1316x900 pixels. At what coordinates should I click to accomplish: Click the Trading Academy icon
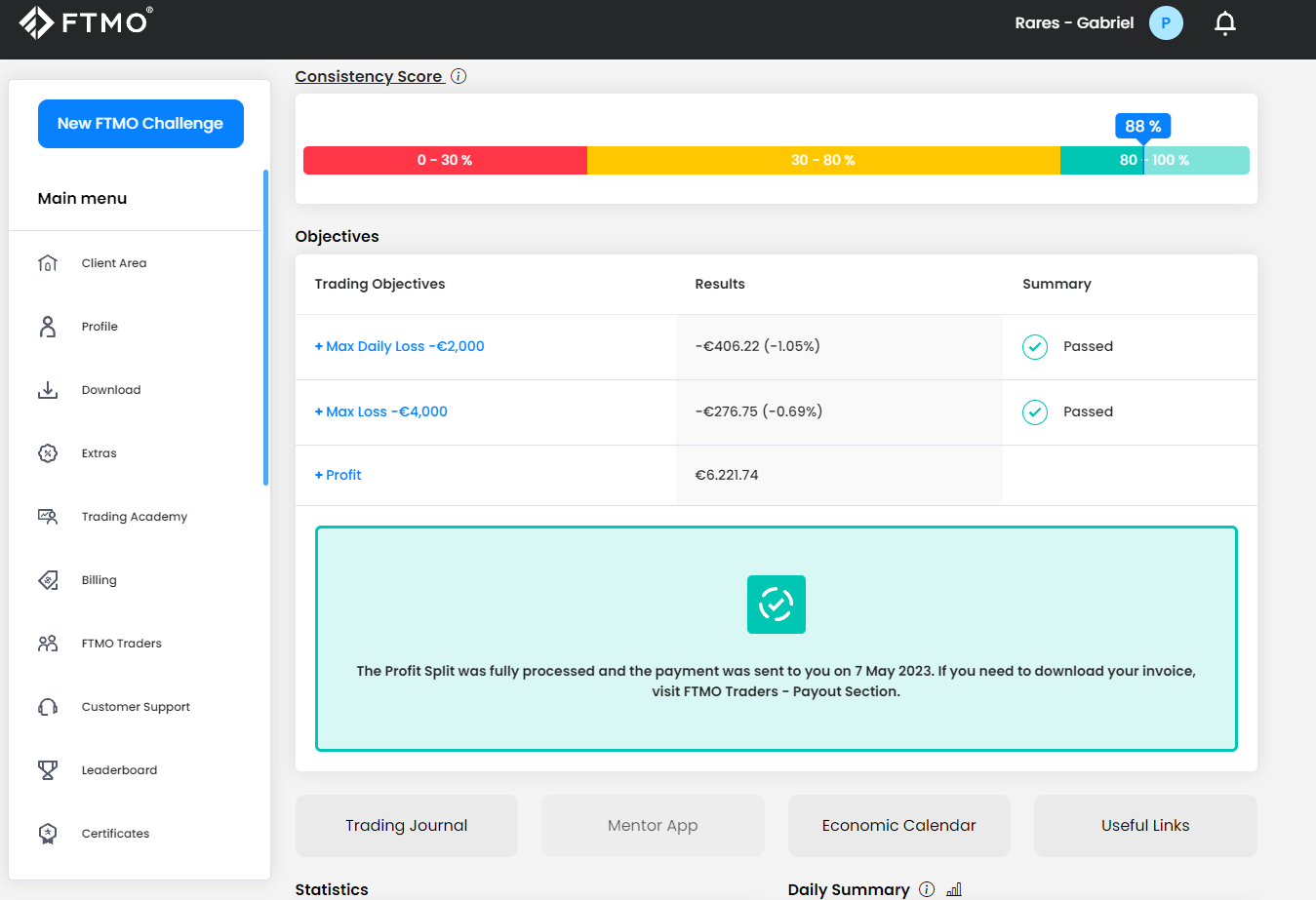tap(48, 517)
